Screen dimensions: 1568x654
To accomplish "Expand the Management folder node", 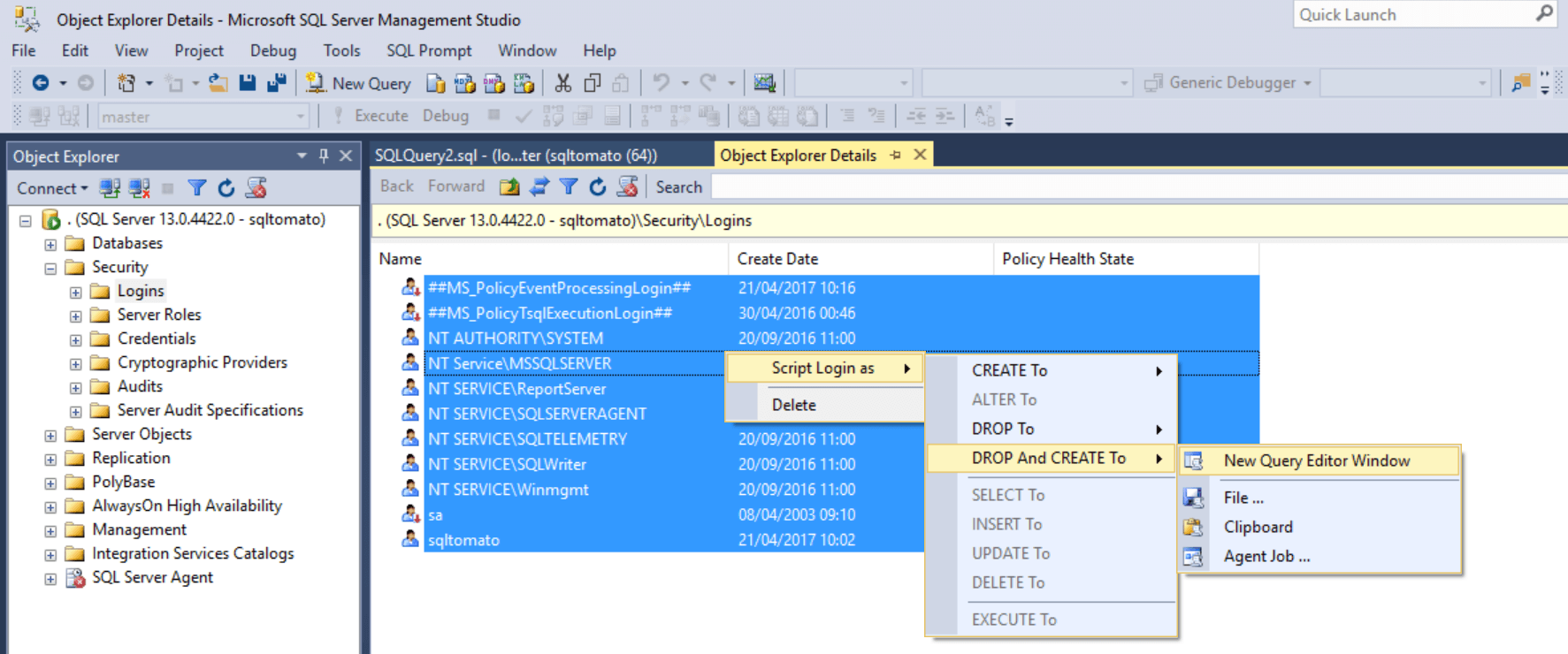I will click(x=50, y=530).
